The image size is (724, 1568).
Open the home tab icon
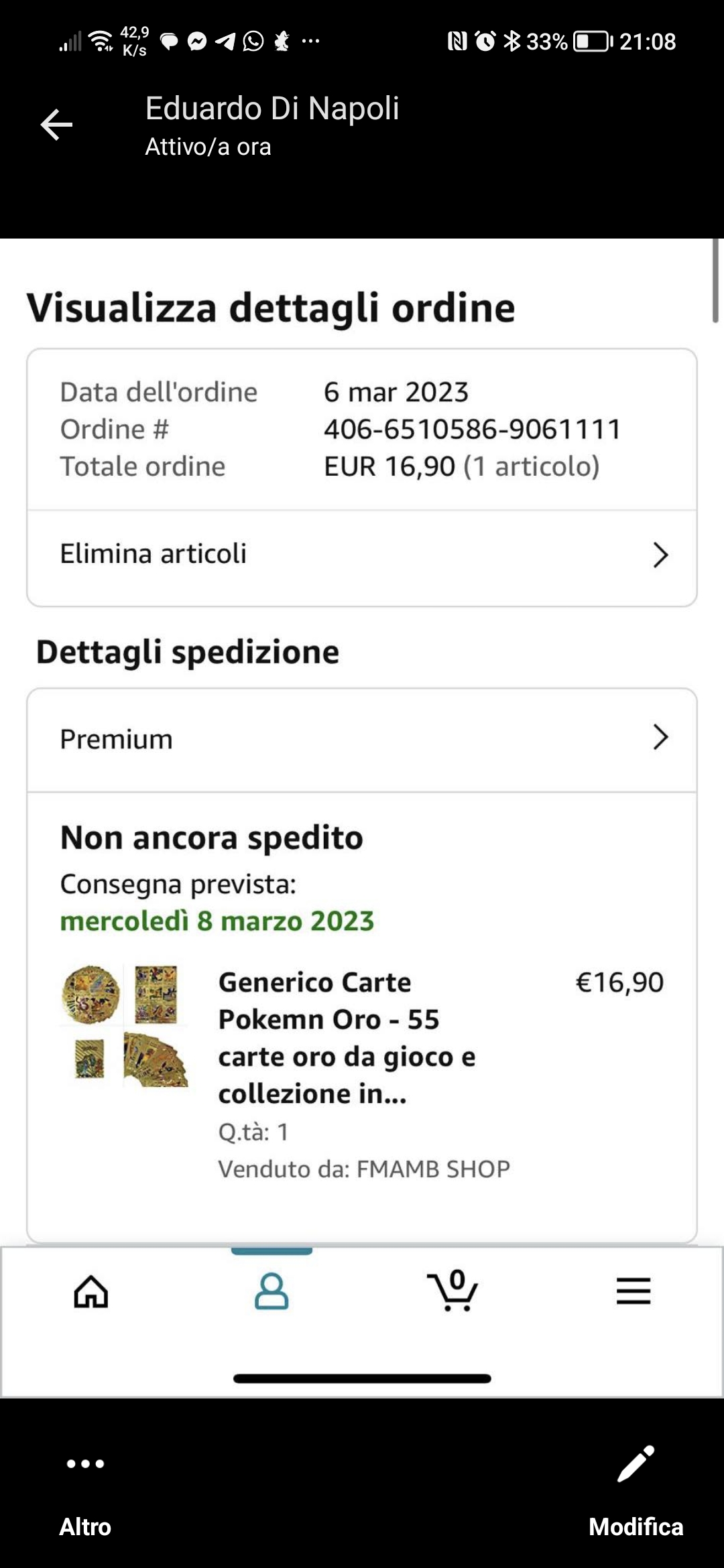tap(91, 1291)
